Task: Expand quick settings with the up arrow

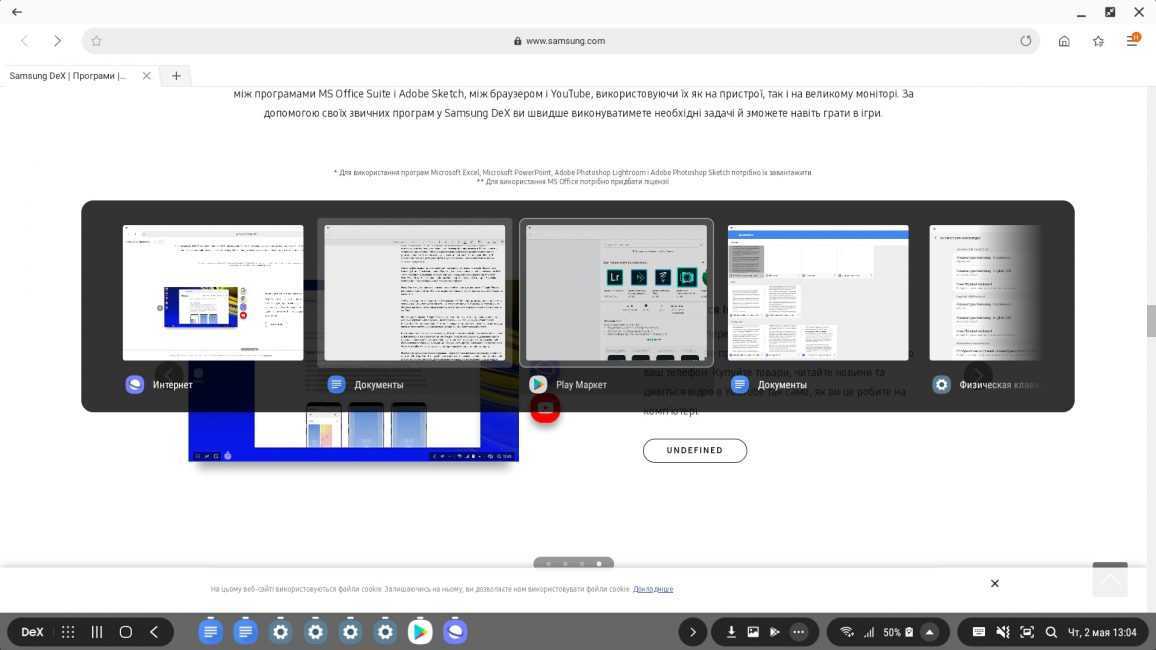Action: [x=929, y=632]
